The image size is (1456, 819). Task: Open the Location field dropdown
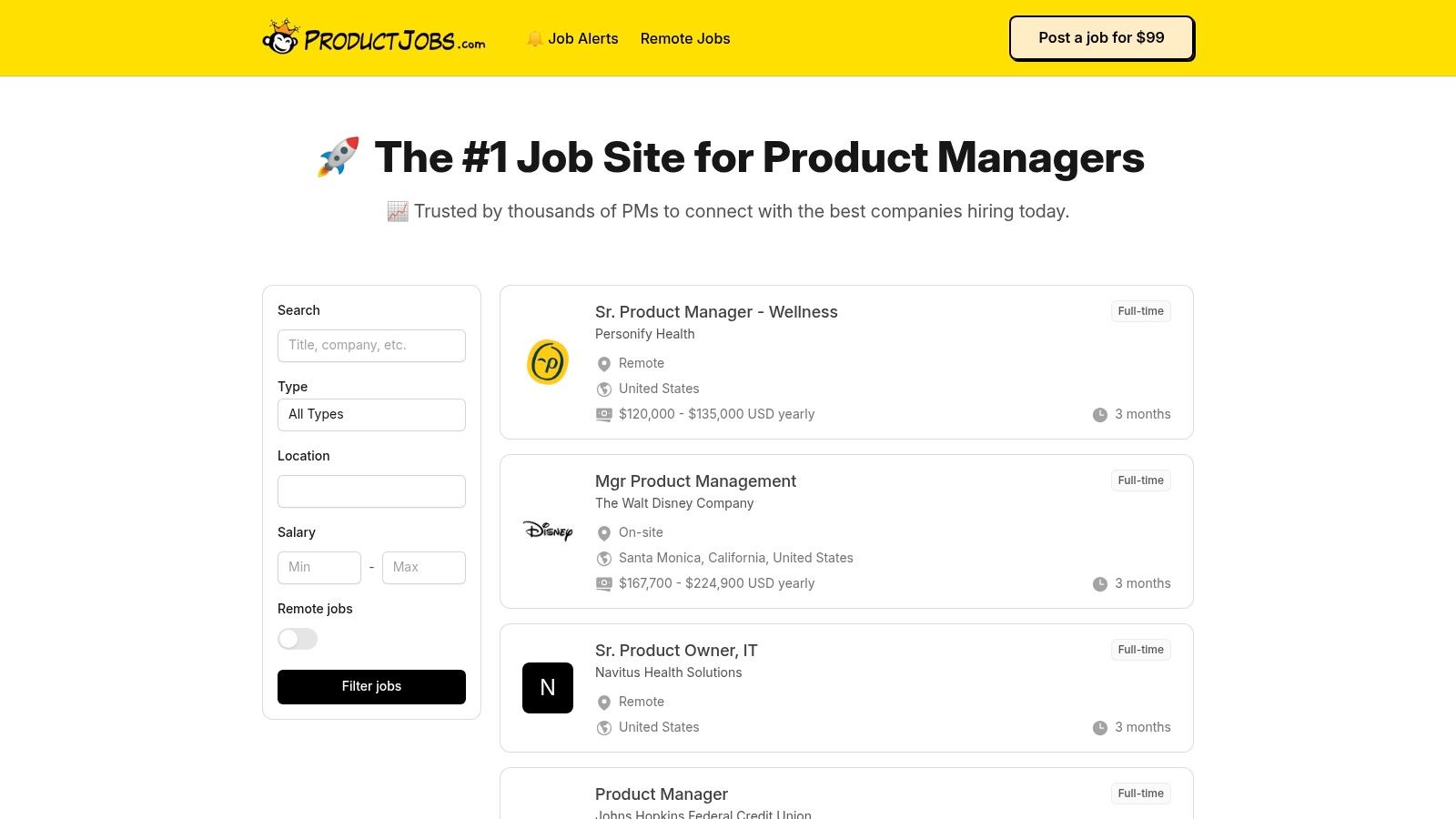click(x=371, y=490)
